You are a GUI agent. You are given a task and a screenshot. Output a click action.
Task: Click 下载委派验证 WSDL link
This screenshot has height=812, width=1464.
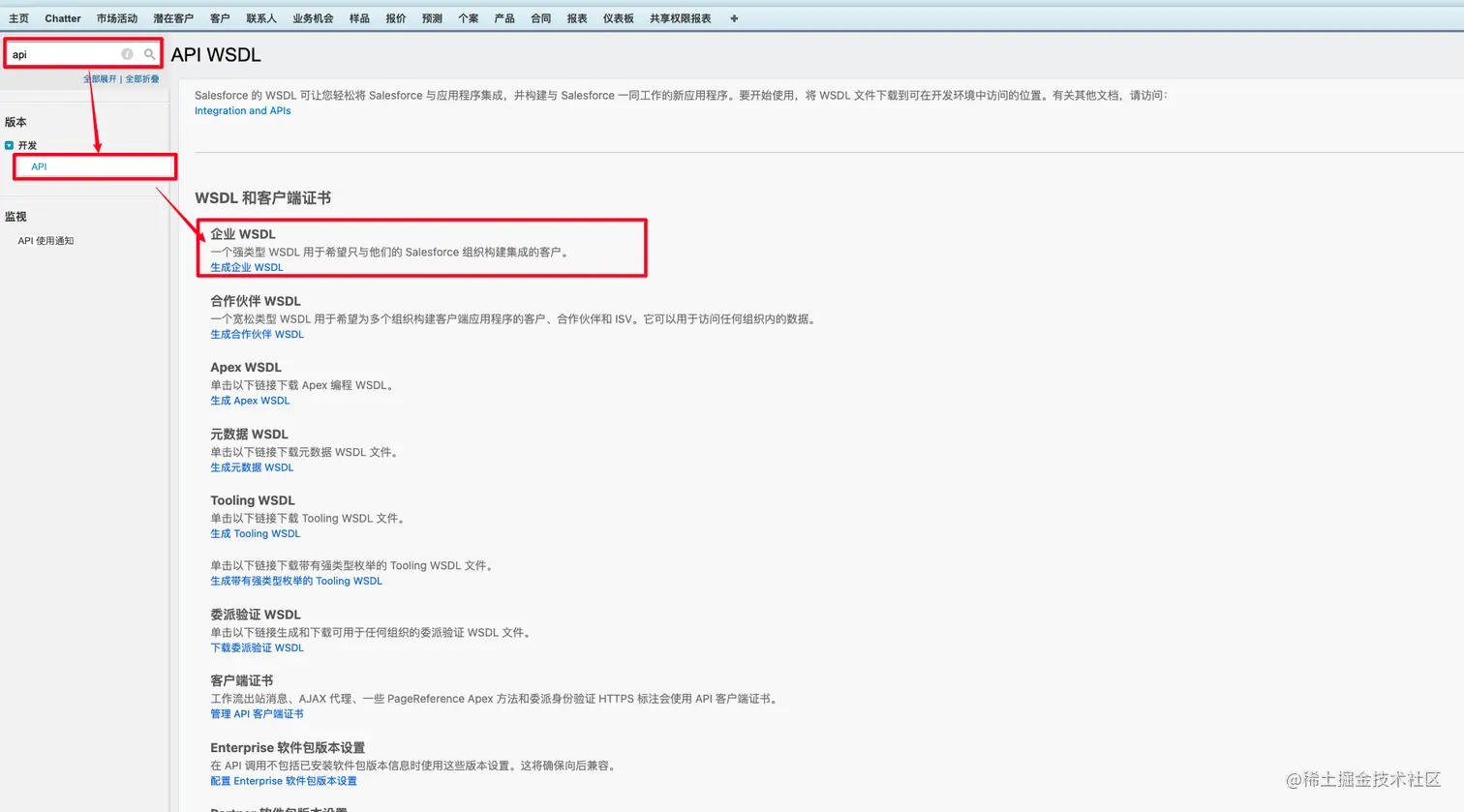(258, 647)
